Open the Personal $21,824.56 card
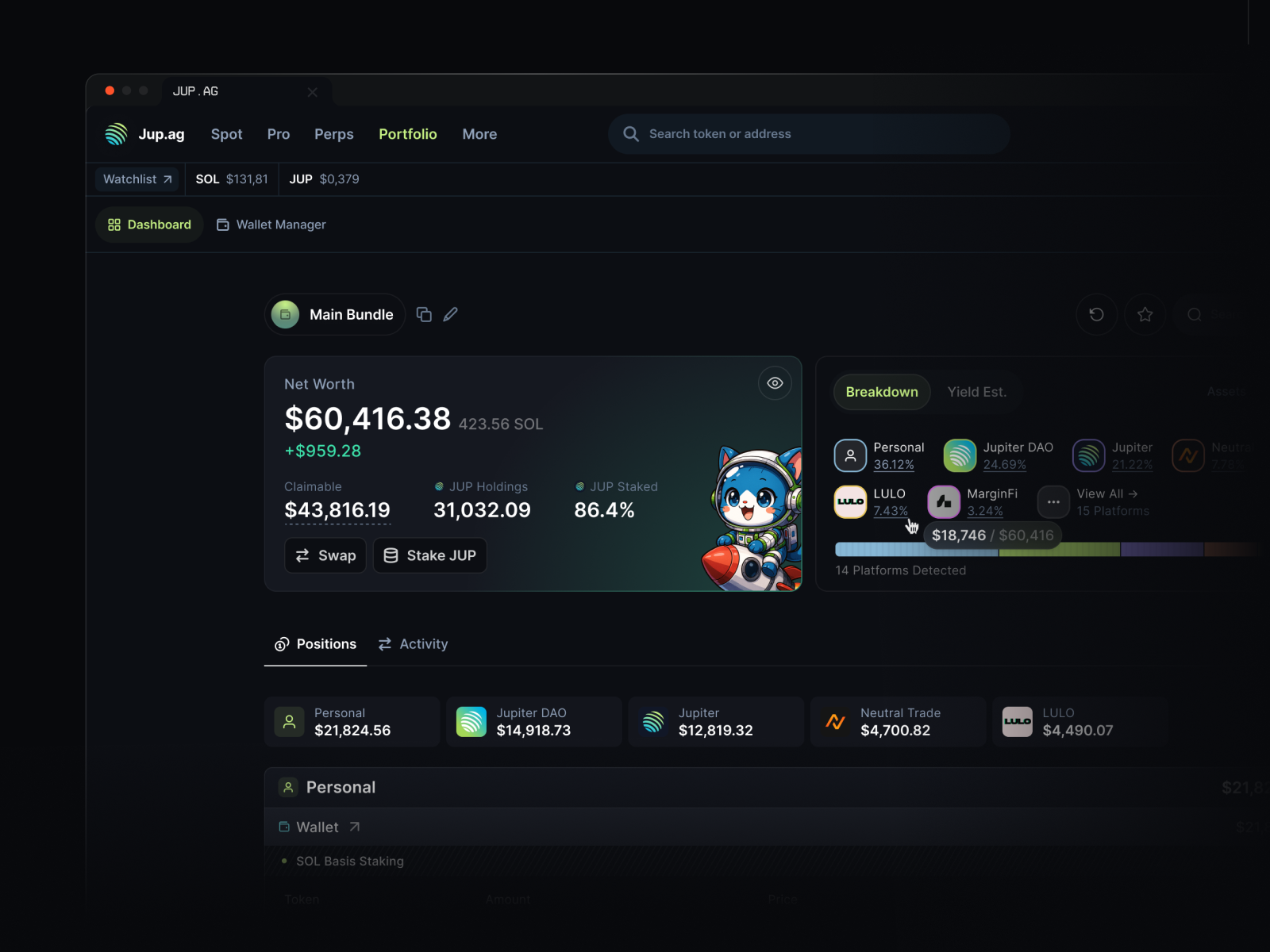Screen dimensions: 1270x952 pos(352,722)
